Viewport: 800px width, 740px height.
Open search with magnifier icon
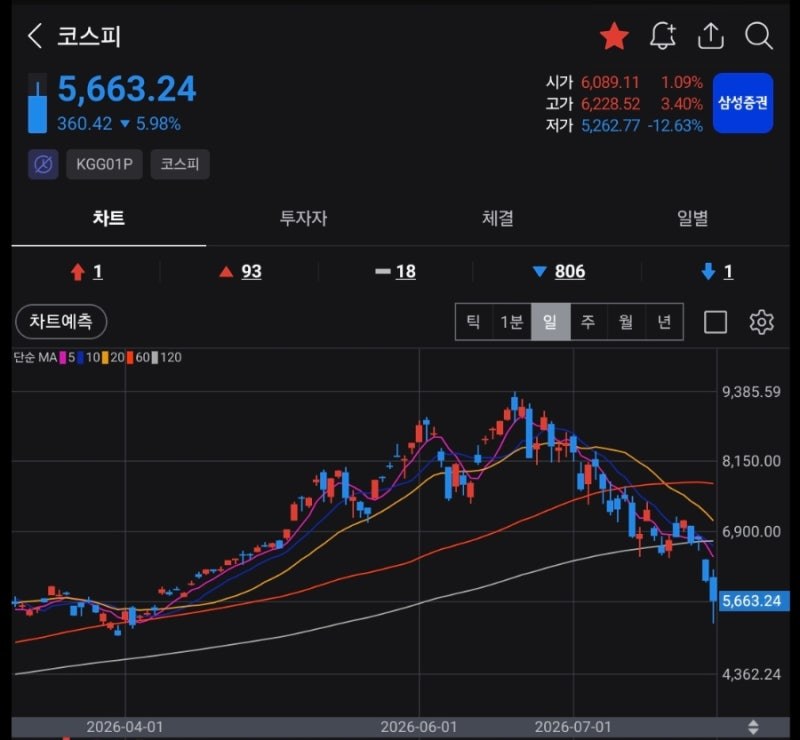click(759, 36)
